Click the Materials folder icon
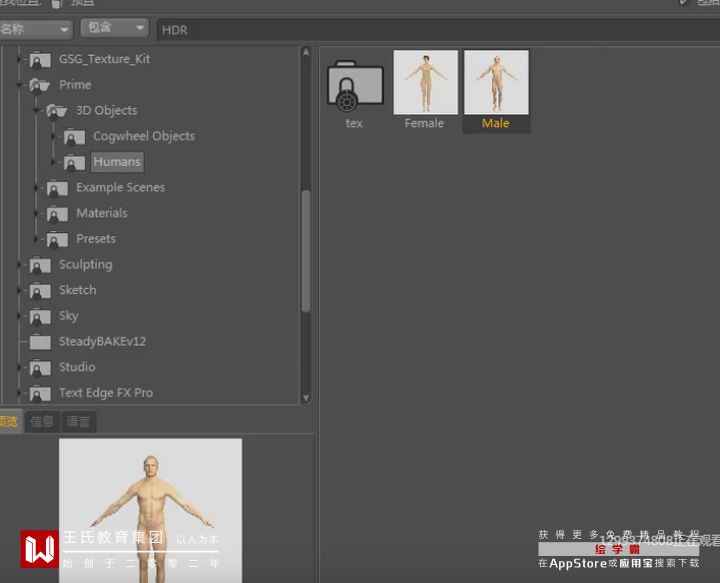The height and width of the screenshot is (583, 720). click(57, 213)
